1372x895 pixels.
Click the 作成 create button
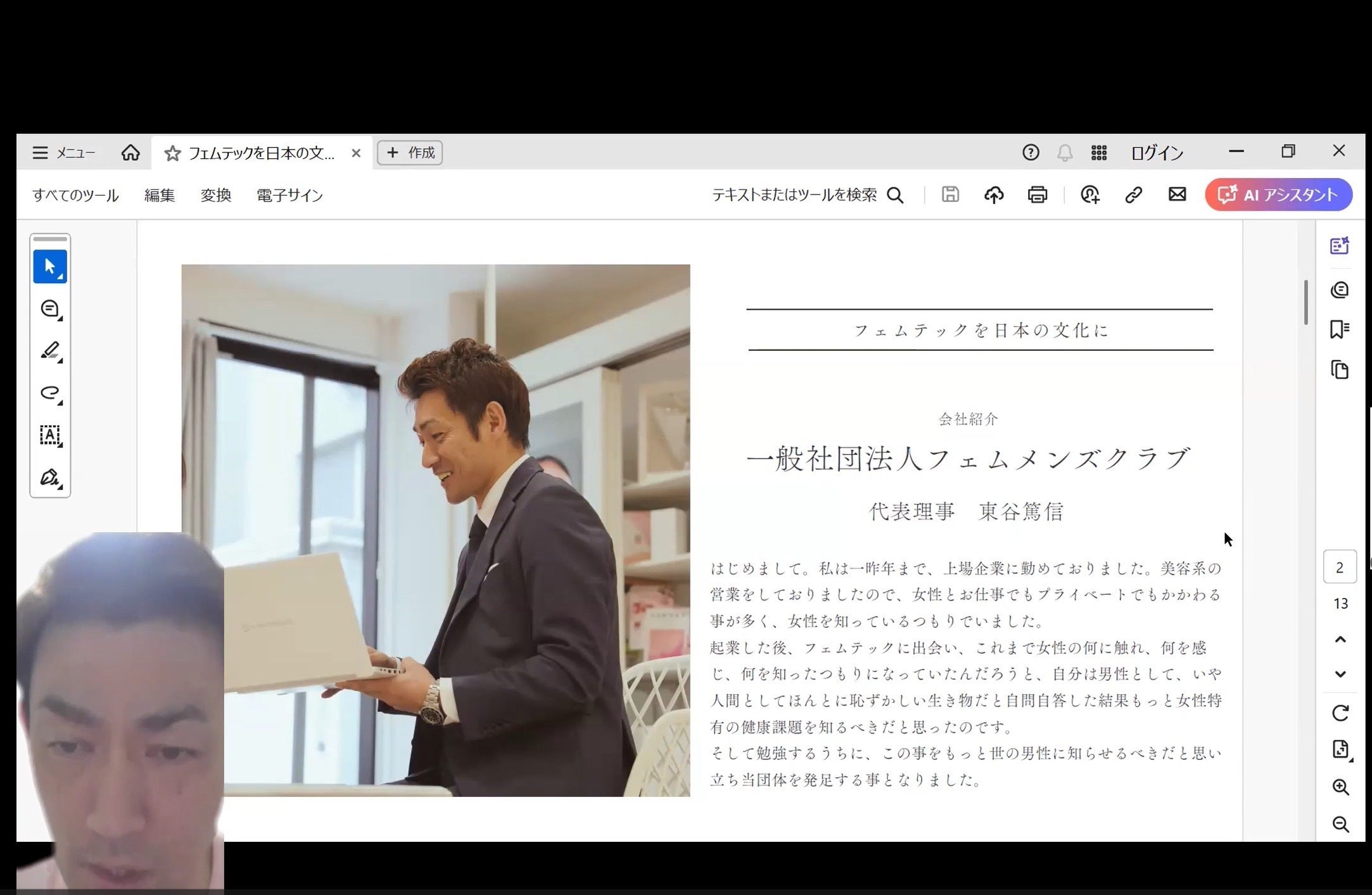pyautogui.click(x=410, y=153)
